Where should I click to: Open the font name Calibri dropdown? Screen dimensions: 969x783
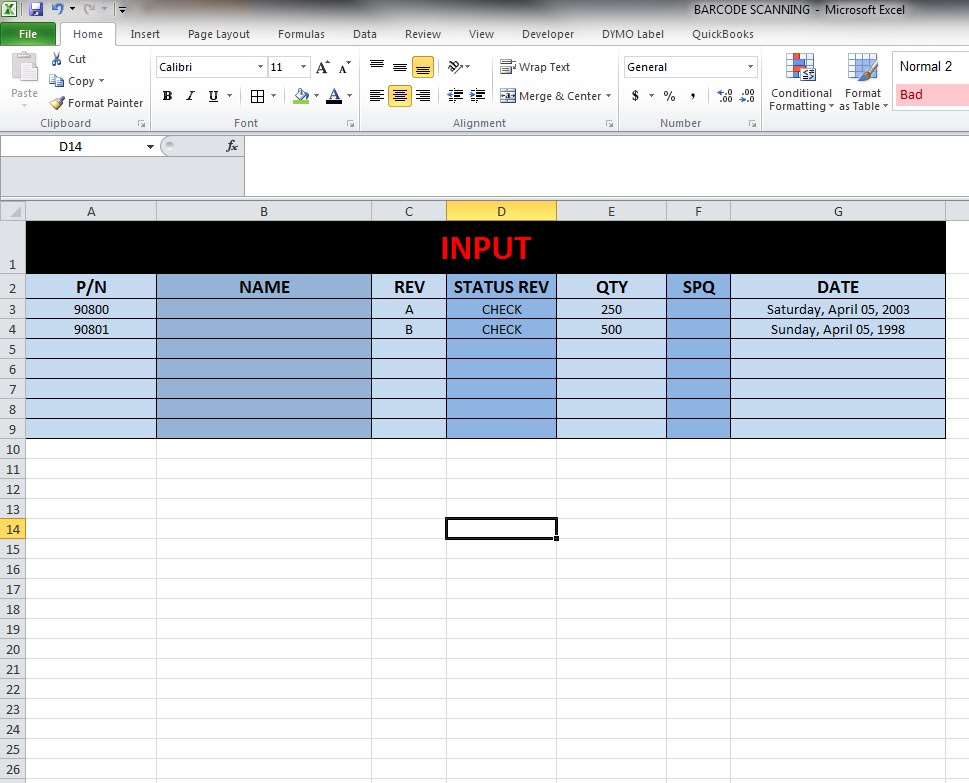click(x=260, y=67)
